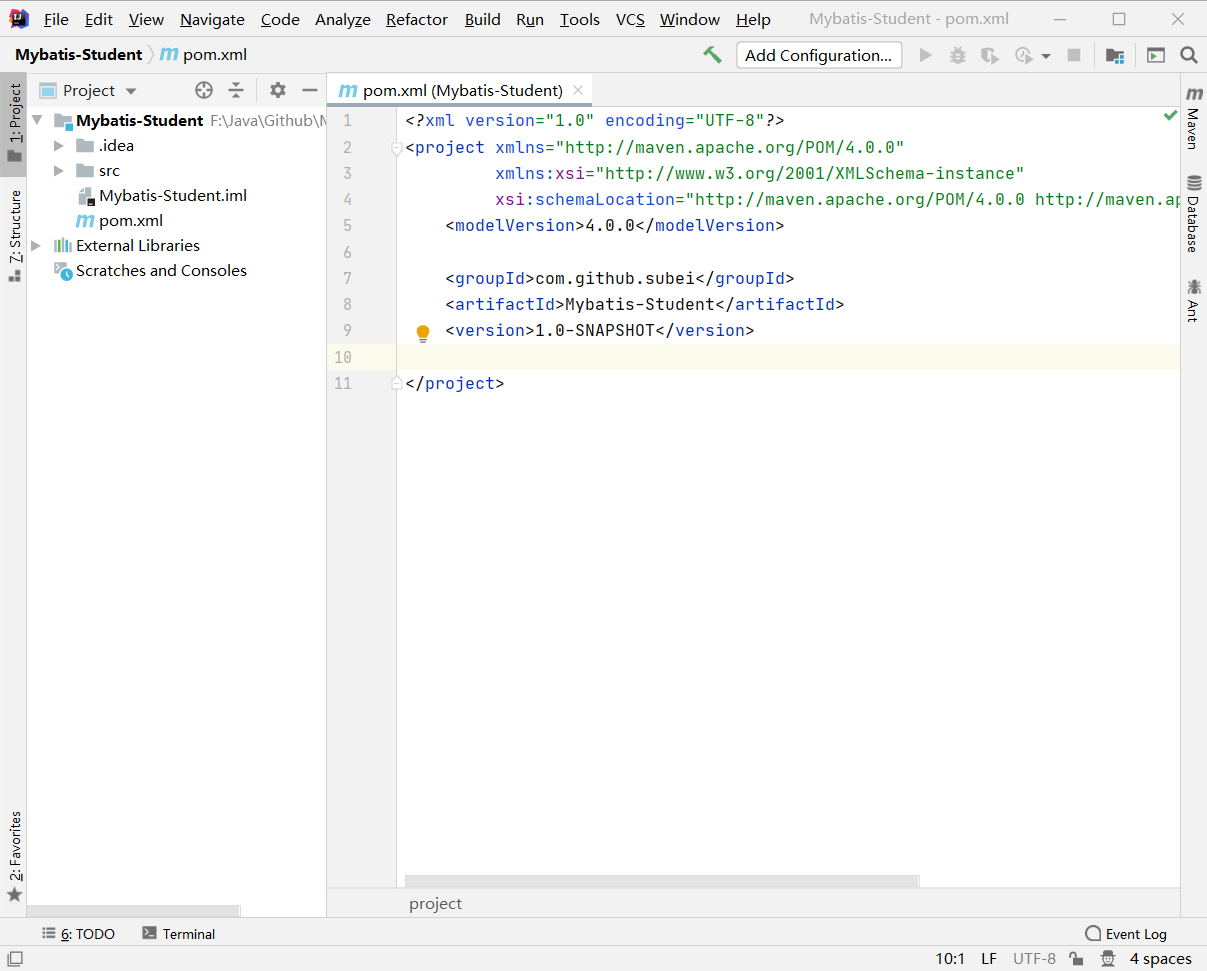Click the editor horizontal scrollbar
Image resolution: width=1207 pixels, height=971 pixels.
661,881
